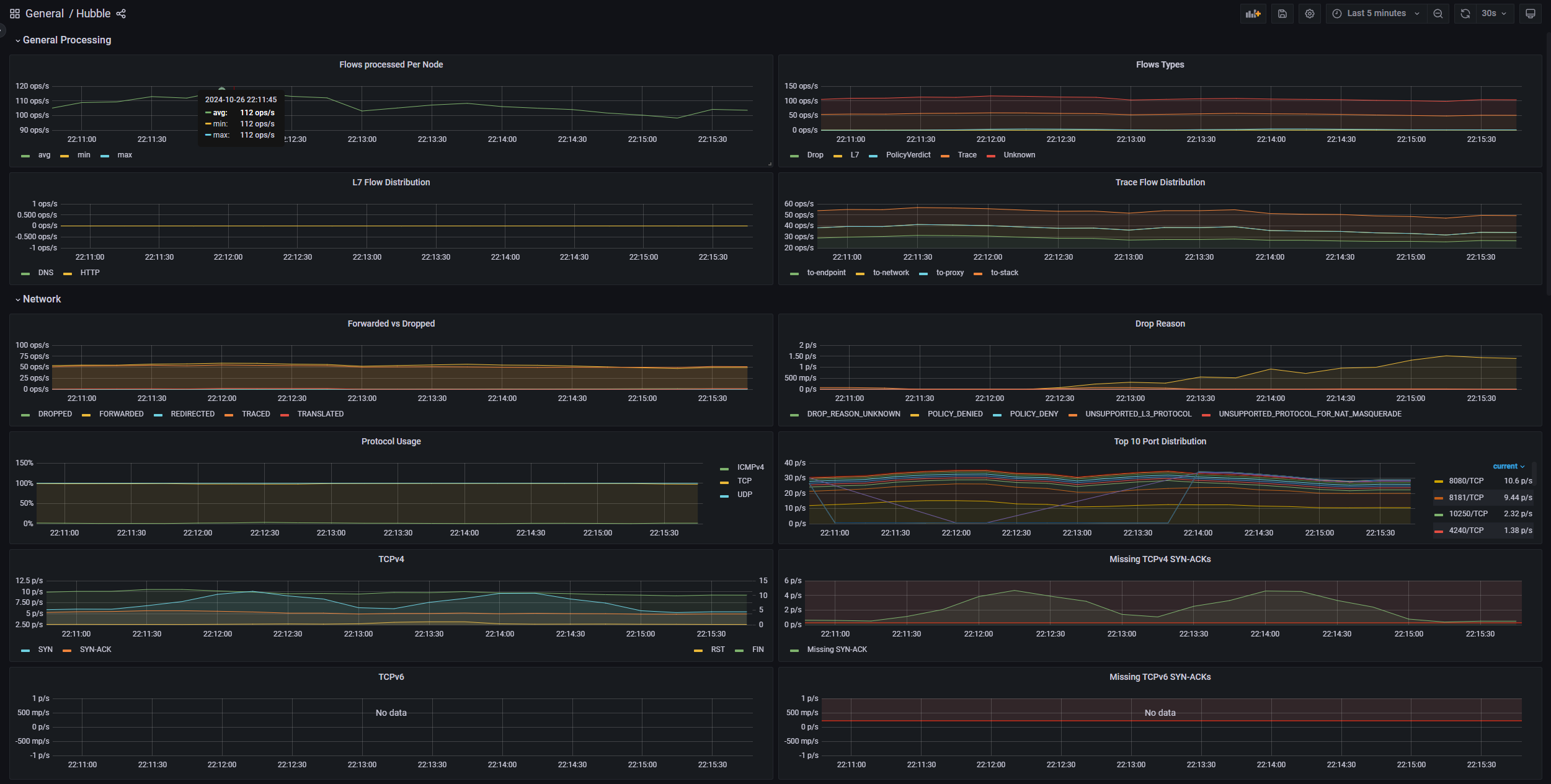This screenshot has height=784, width=1551.
Task: Toggle the Drop series in Flows Types legend
Action: [x=815, y=155]
